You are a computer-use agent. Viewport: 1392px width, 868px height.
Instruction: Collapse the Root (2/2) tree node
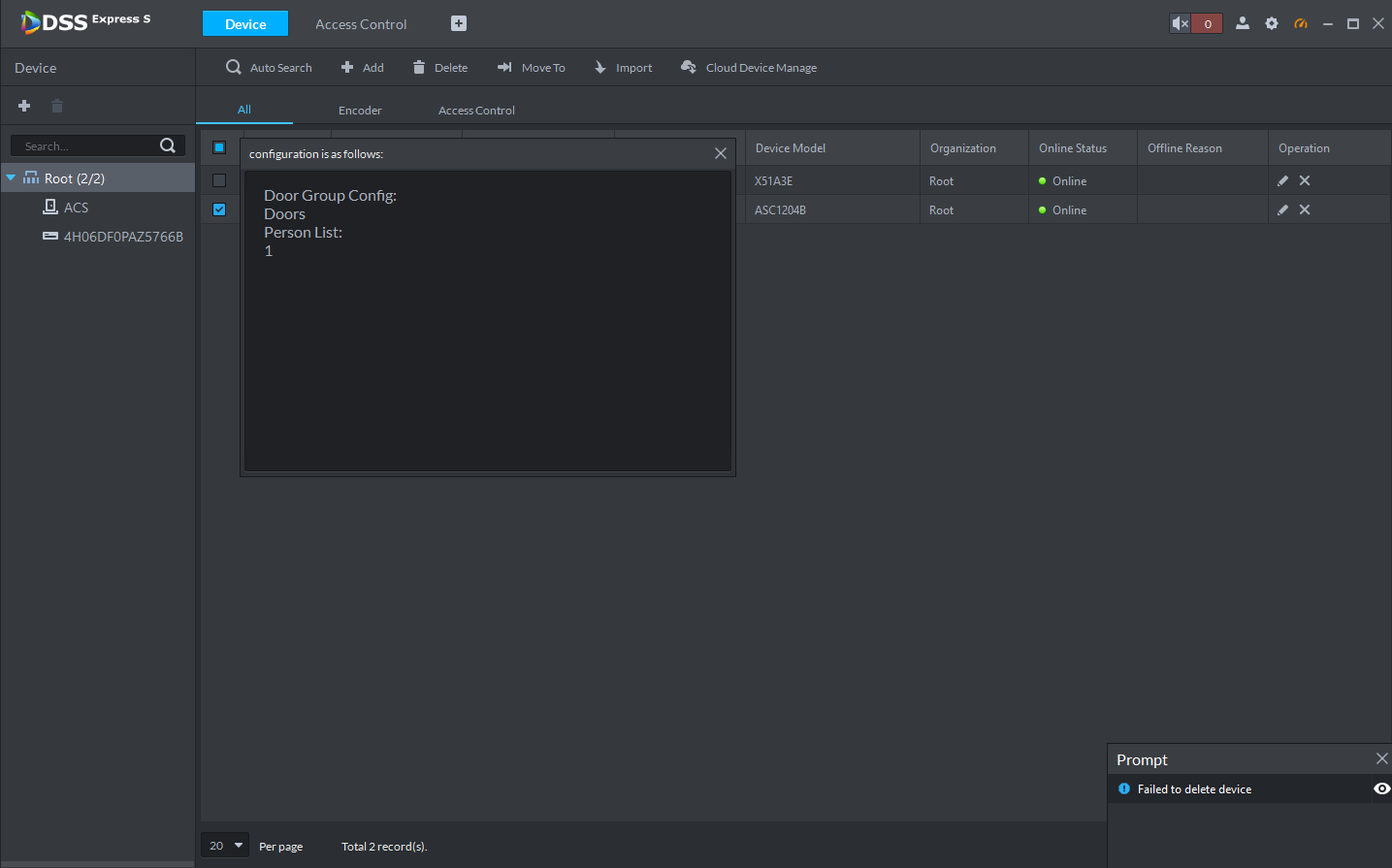(x=11, y=177)
